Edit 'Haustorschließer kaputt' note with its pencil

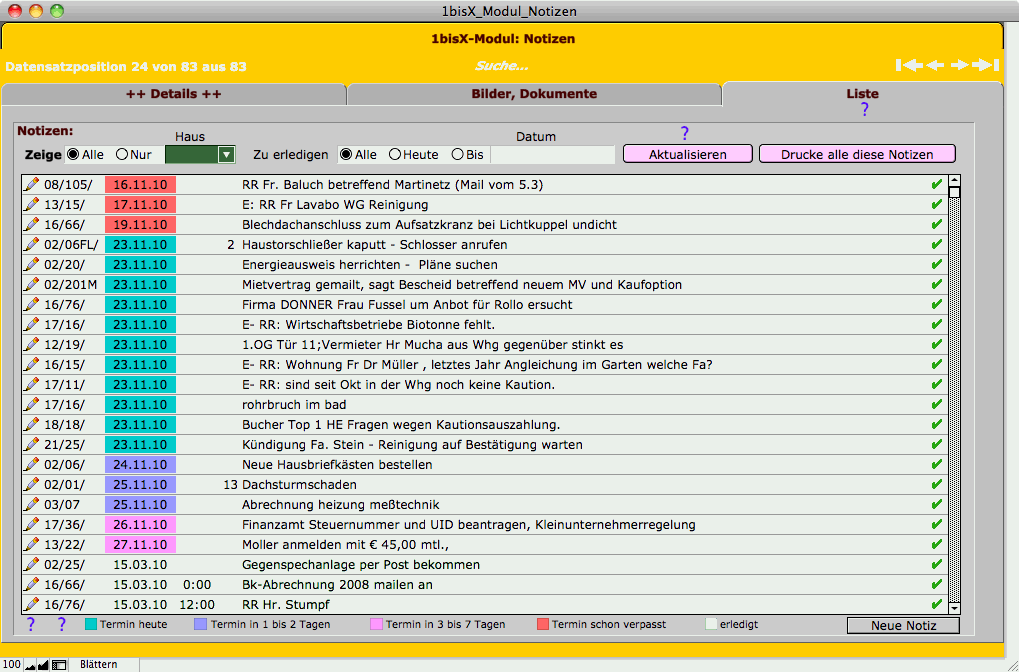point(31,244)
